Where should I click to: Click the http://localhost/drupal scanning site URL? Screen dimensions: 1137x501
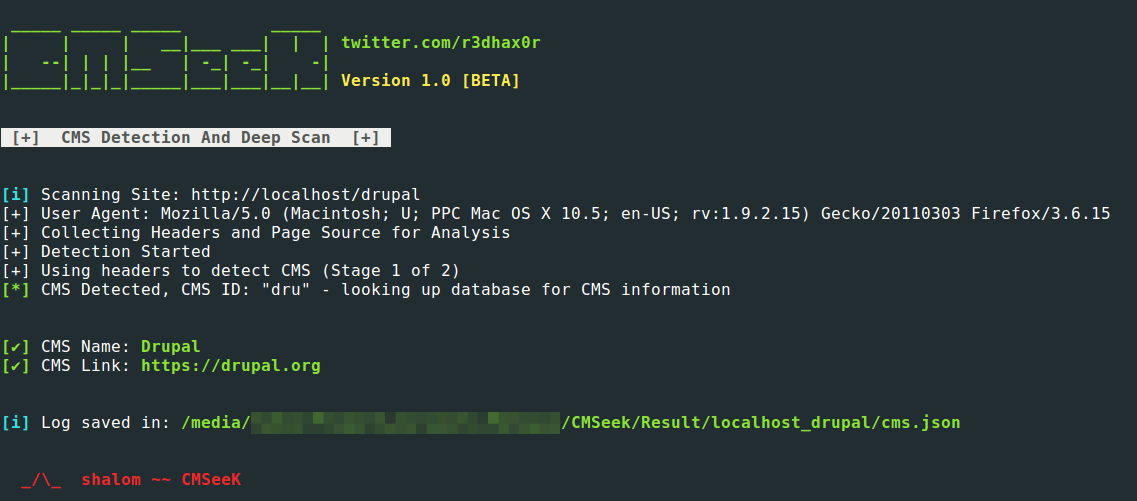pyautogui.click(x=305, y=194)
